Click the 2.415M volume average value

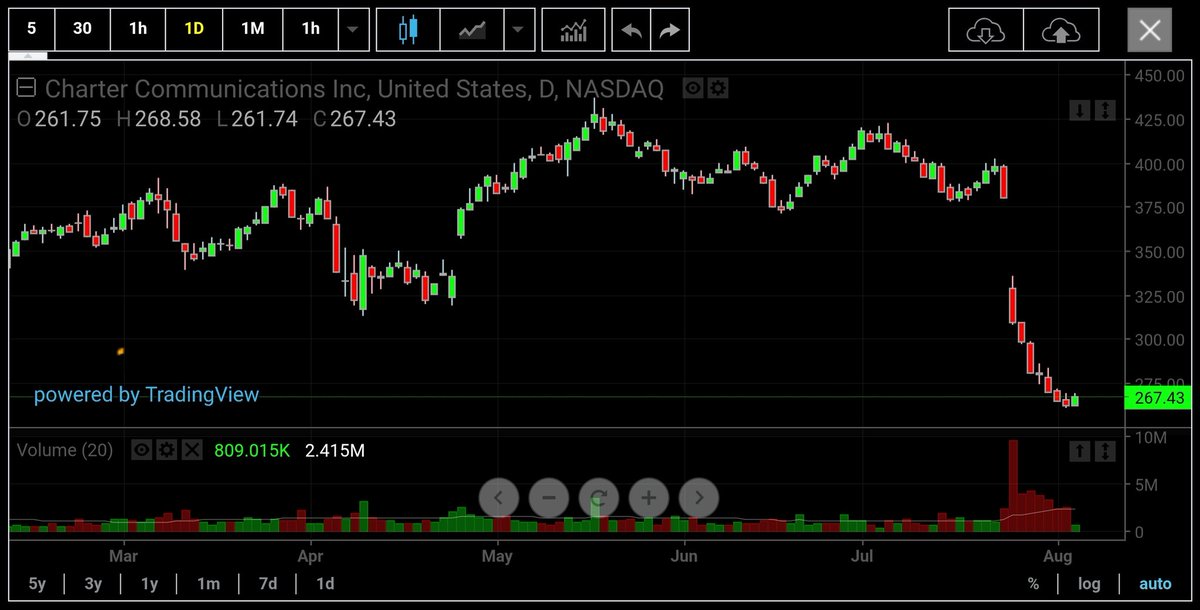click(x=336, y=450)
